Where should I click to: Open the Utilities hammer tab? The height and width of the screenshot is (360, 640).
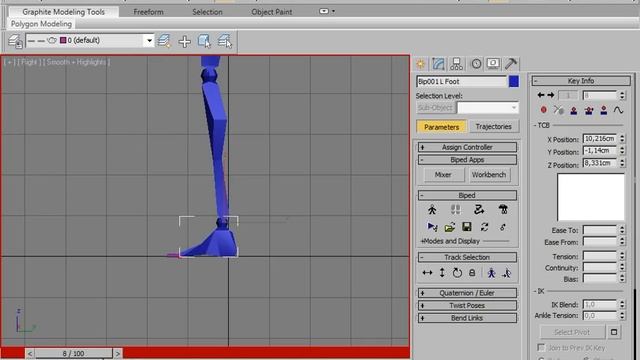(x=511, y=64)
